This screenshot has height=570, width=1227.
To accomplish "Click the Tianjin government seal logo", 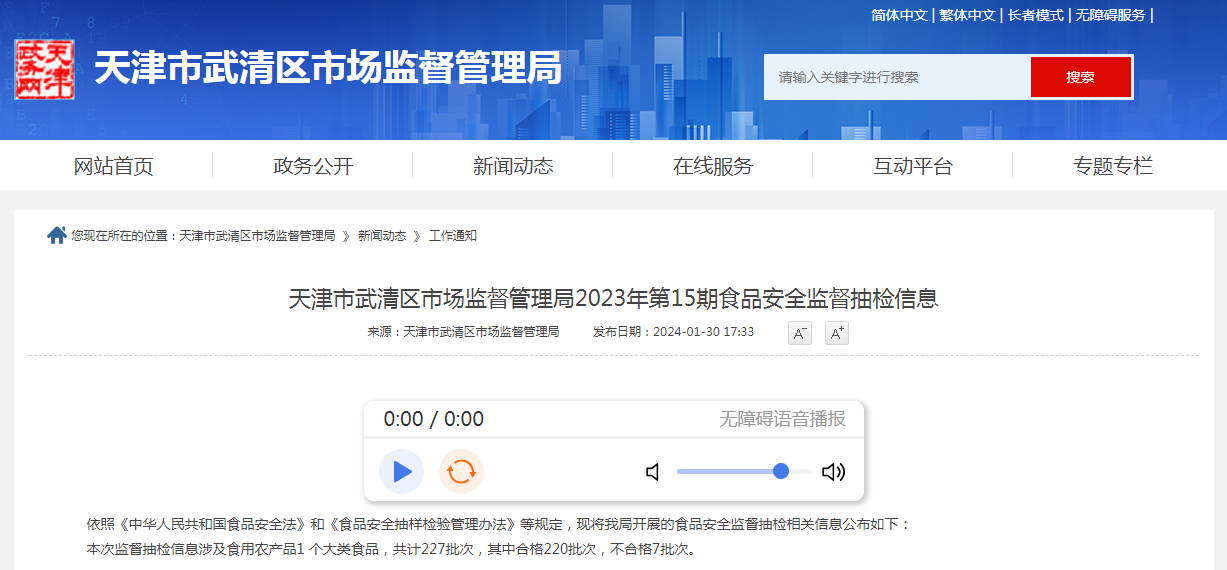I will pos(45,69).
